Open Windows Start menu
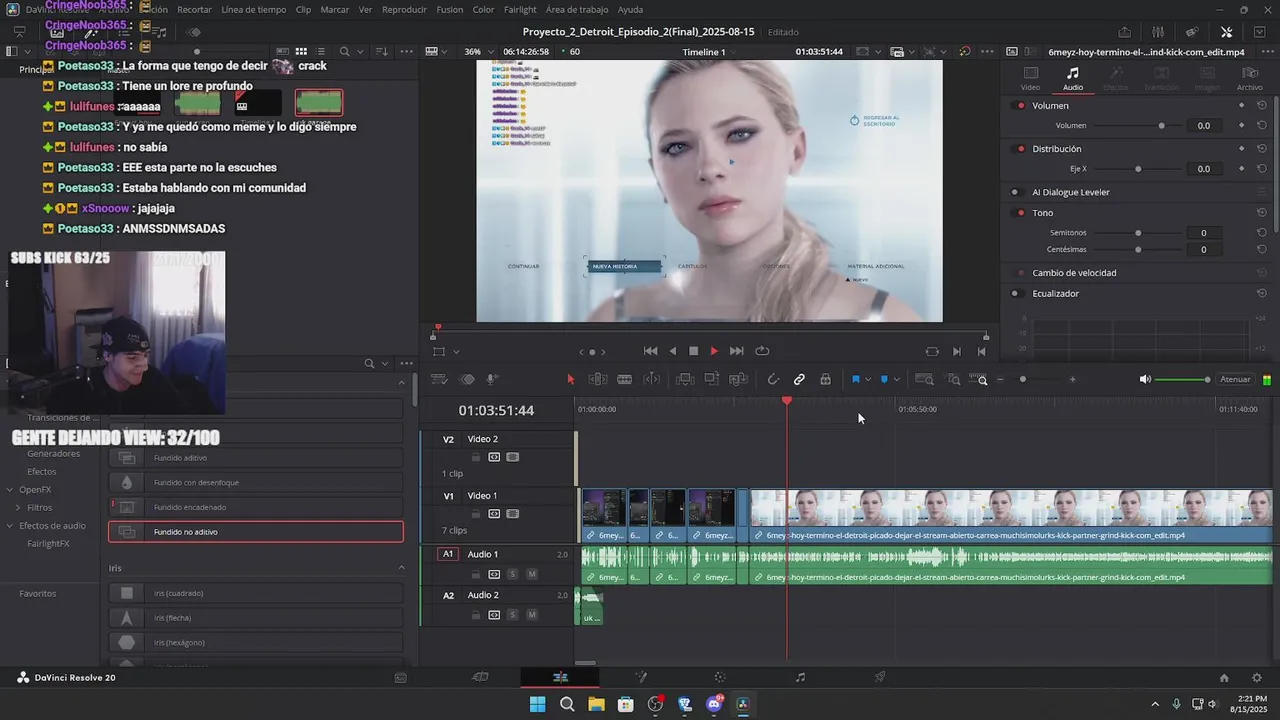Viewport: 1280px width, 720px height. 537,704
